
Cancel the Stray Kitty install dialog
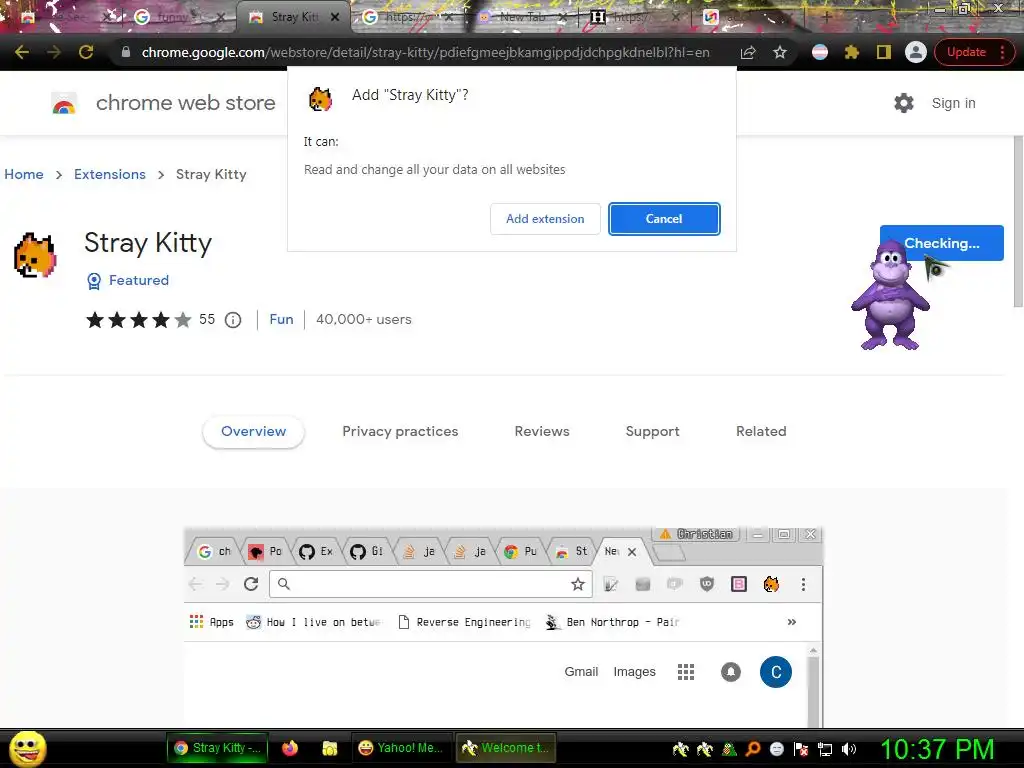coord(664,219)
